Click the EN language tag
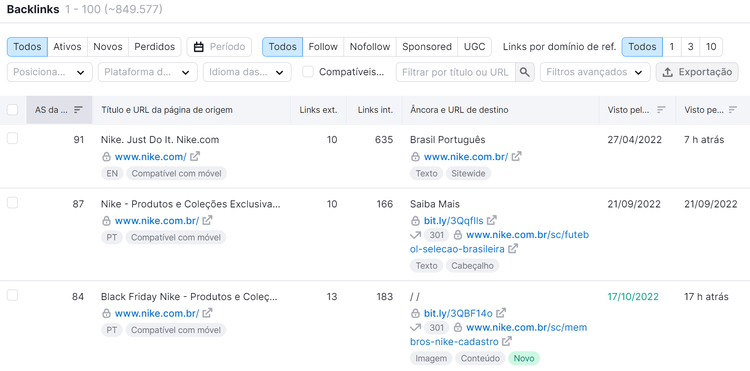This screenshot has height=371, width=750. tap(112, 174)
